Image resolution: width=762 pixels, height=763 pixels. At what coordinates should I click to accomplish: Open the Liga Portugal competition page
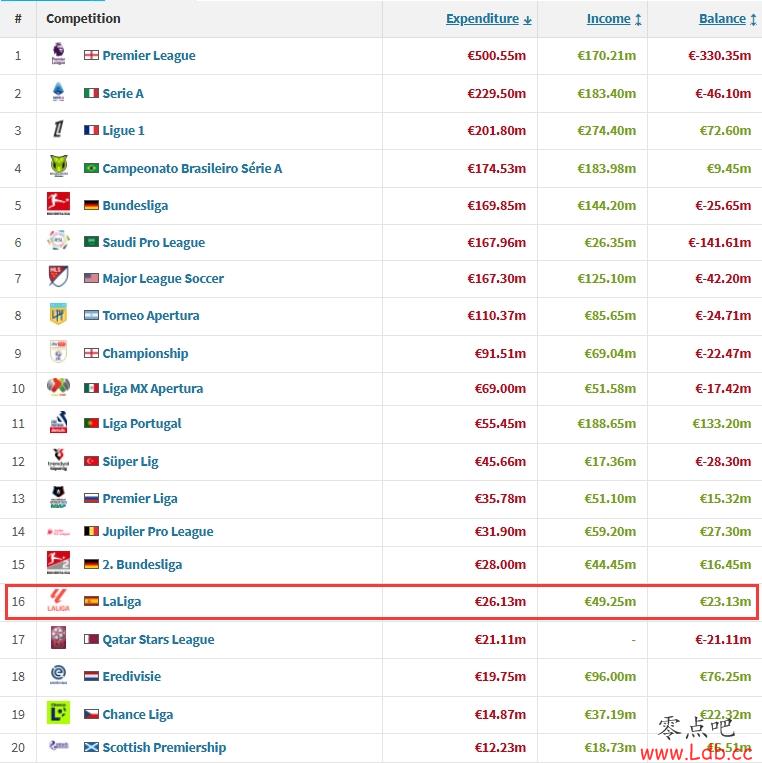tap(142, 424)
